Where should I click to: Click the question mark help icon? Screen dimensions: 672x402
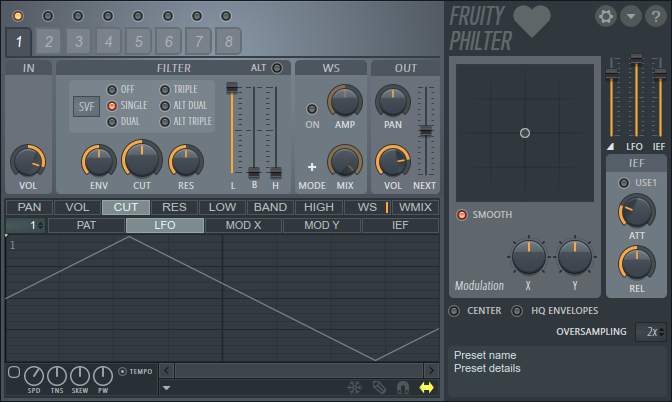pyautogui.click(x=654, y=16)
